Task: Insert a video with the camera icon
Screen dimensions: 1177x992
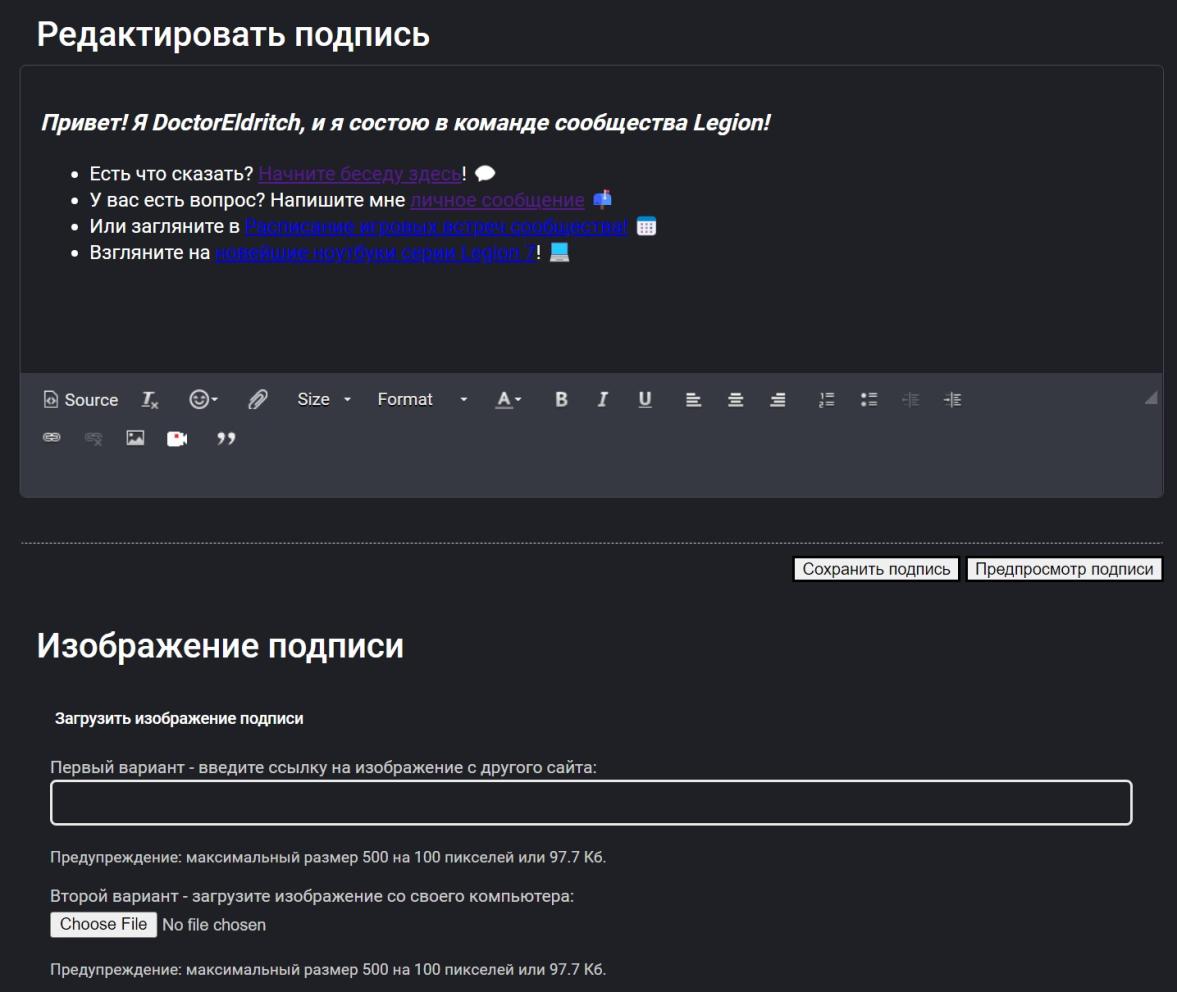Action: 178,437
